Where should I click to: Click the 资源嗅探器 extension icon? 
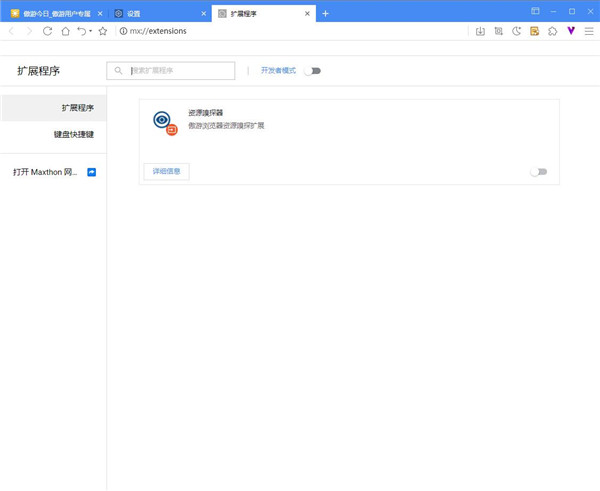[x=165, y=123]
